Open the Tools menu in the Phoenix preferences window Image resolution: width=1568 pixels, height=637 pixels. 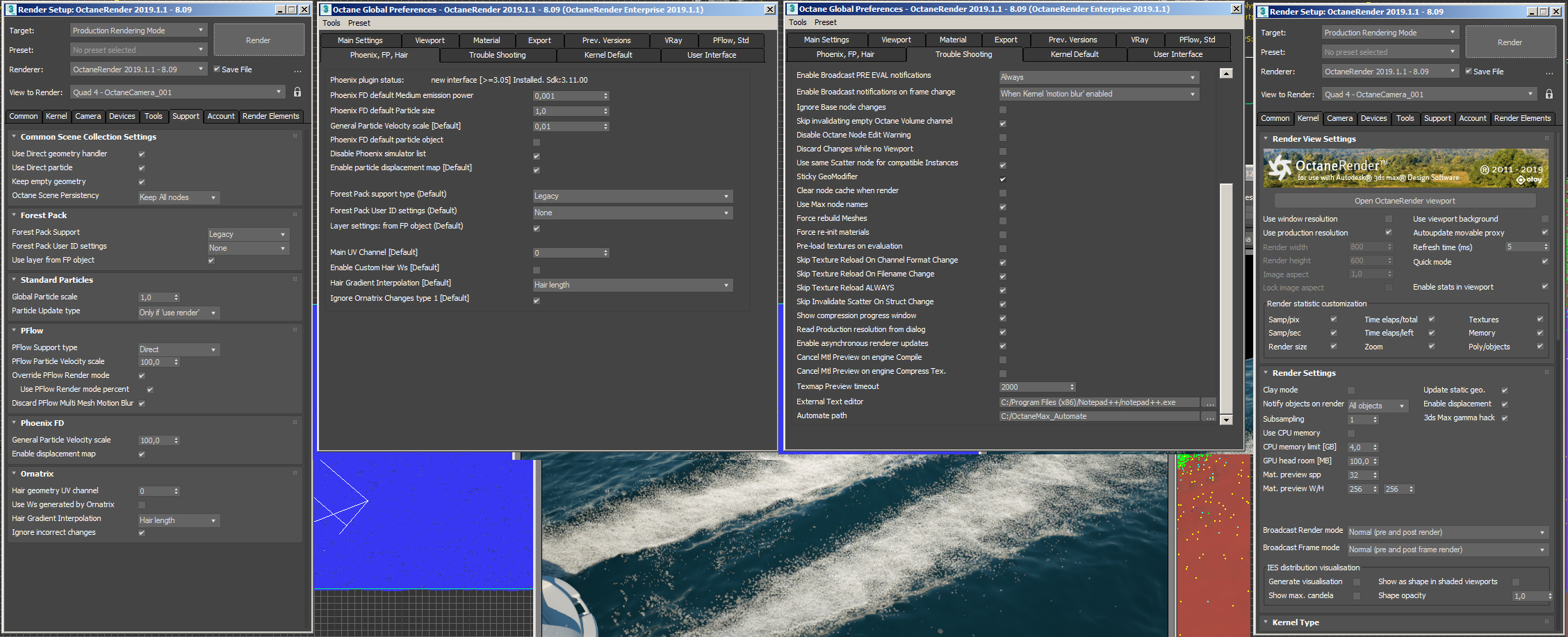pyautogui.click(x=332, y=23)
